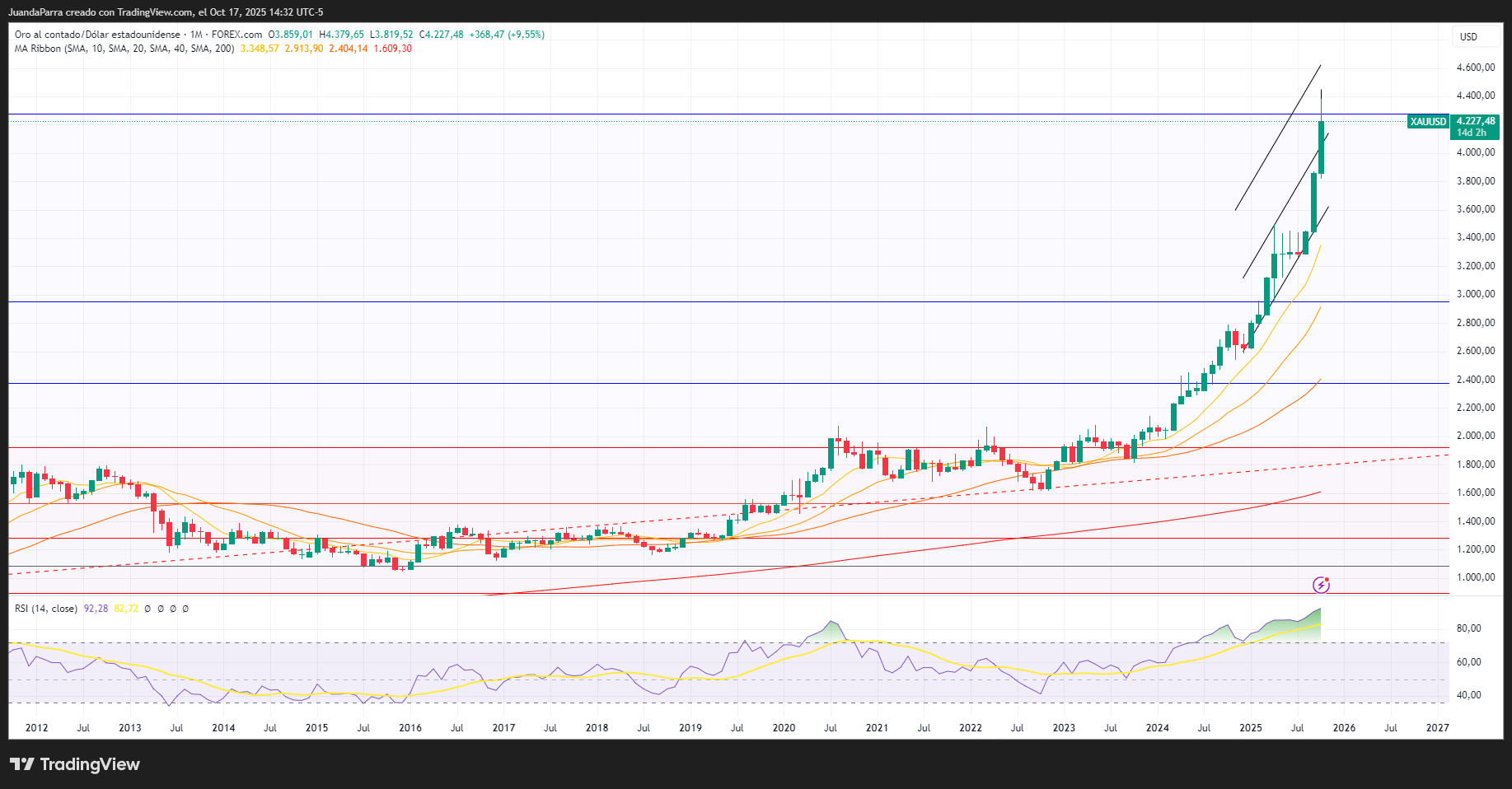Click the purple lightning bolt icon
Image resolution: width=1512 pixels, height=789 pixels.
pyautogui.click(x=1321, y=585)
